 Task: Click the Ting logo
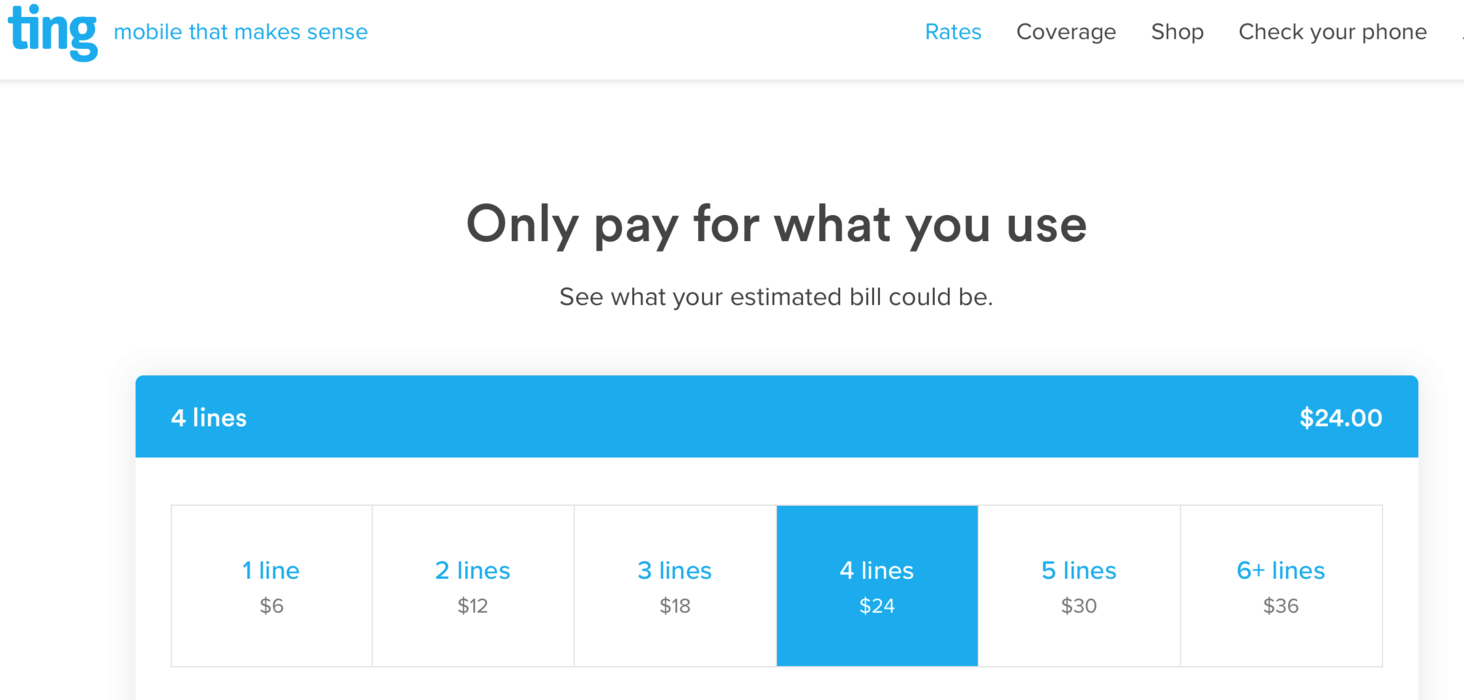(x=52, y=32)
